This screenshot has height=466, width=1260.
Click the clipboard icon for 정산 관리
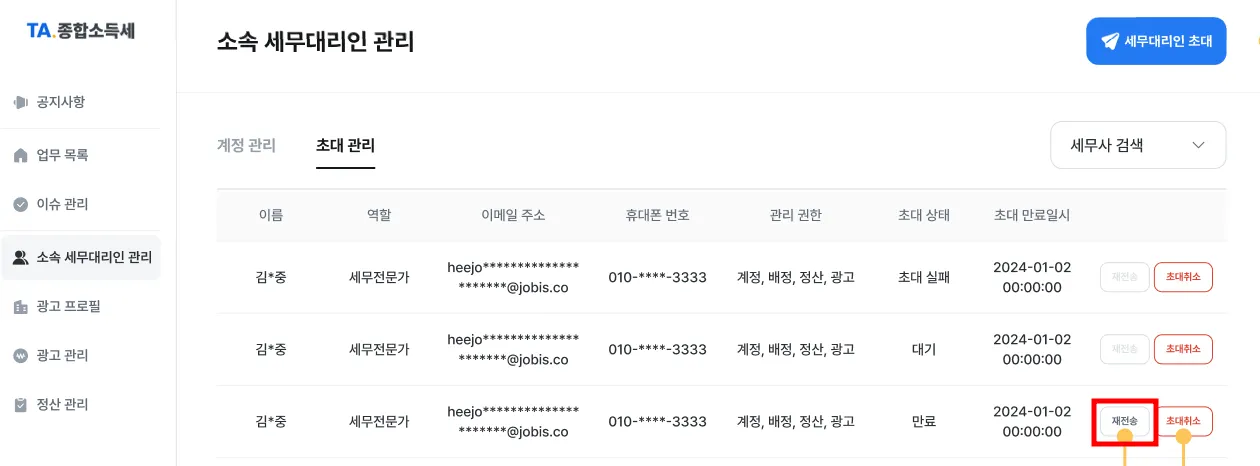[20, 405]
